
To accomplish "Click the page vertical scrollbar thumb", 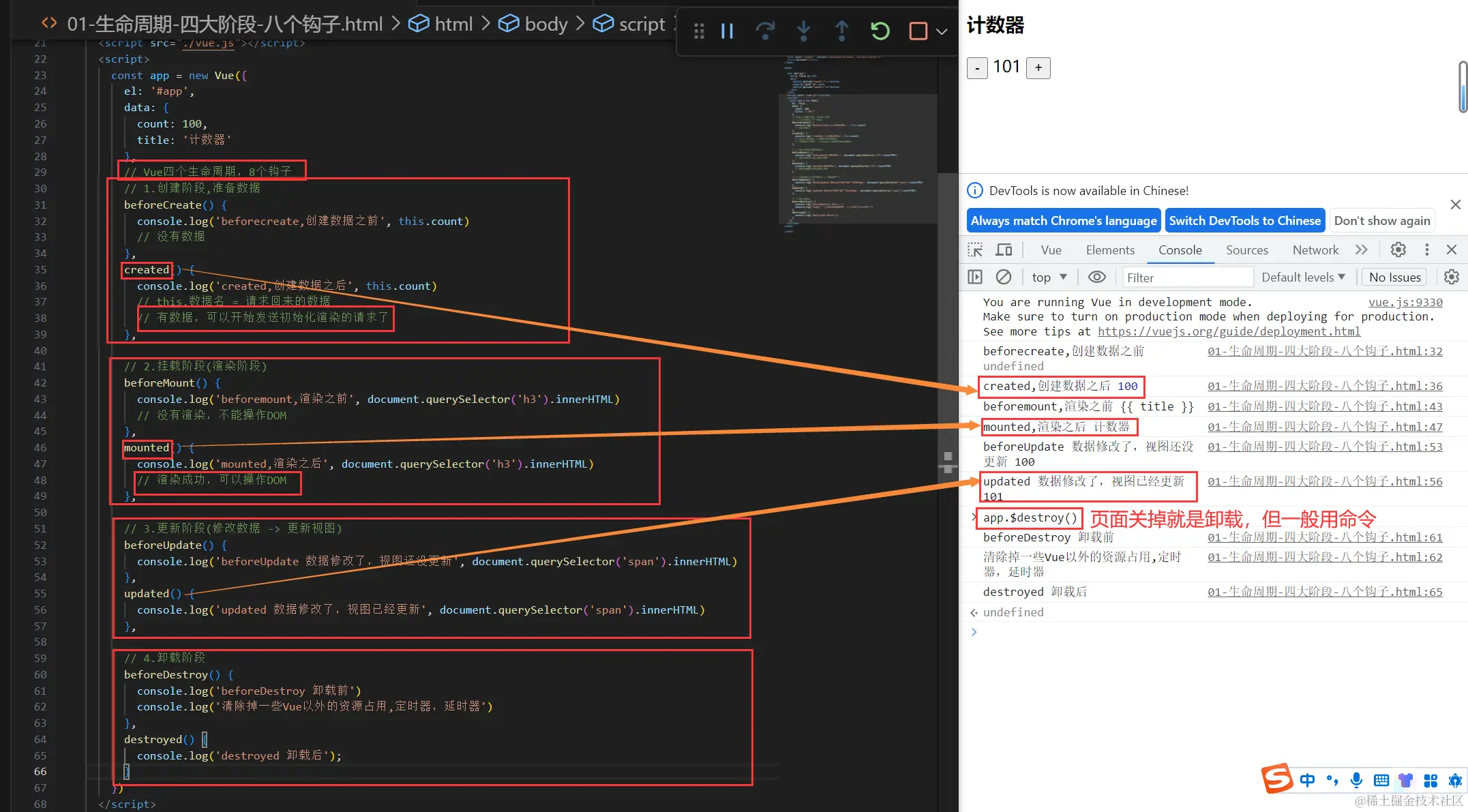I will click(1463, 87).
